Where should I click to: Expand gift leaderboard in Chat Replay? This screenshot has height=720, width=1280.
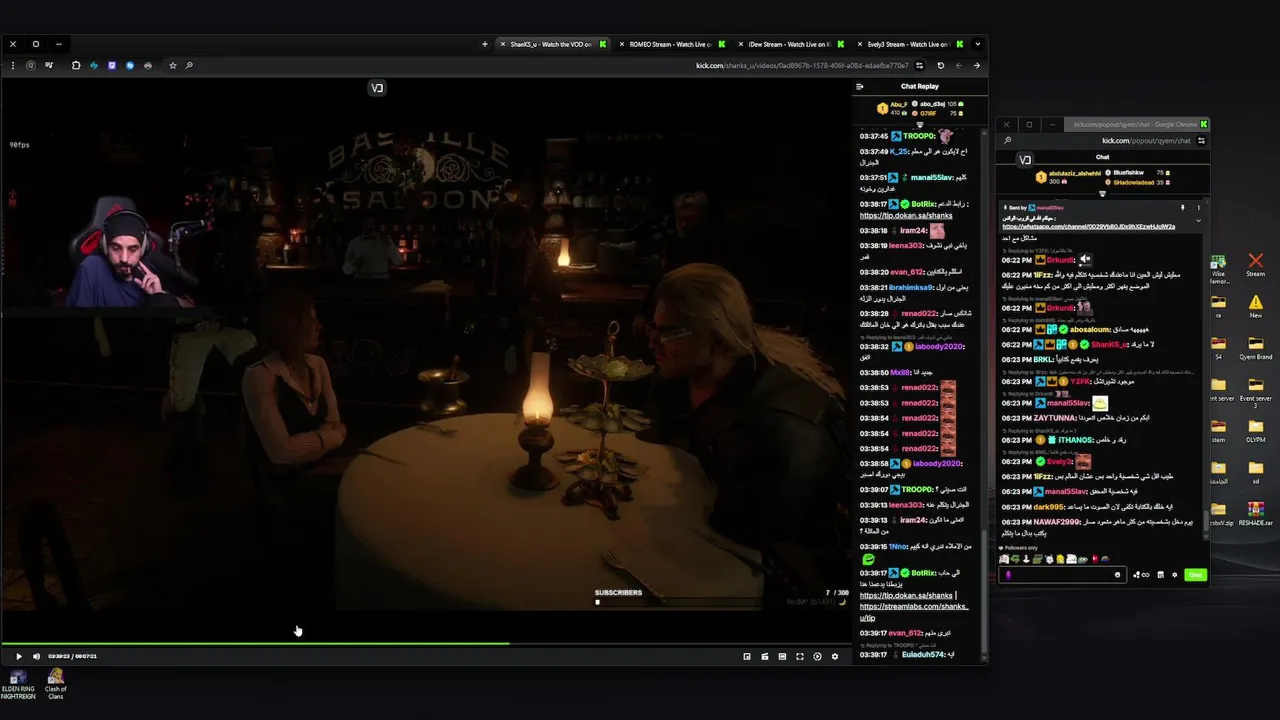tap(920, 125)
